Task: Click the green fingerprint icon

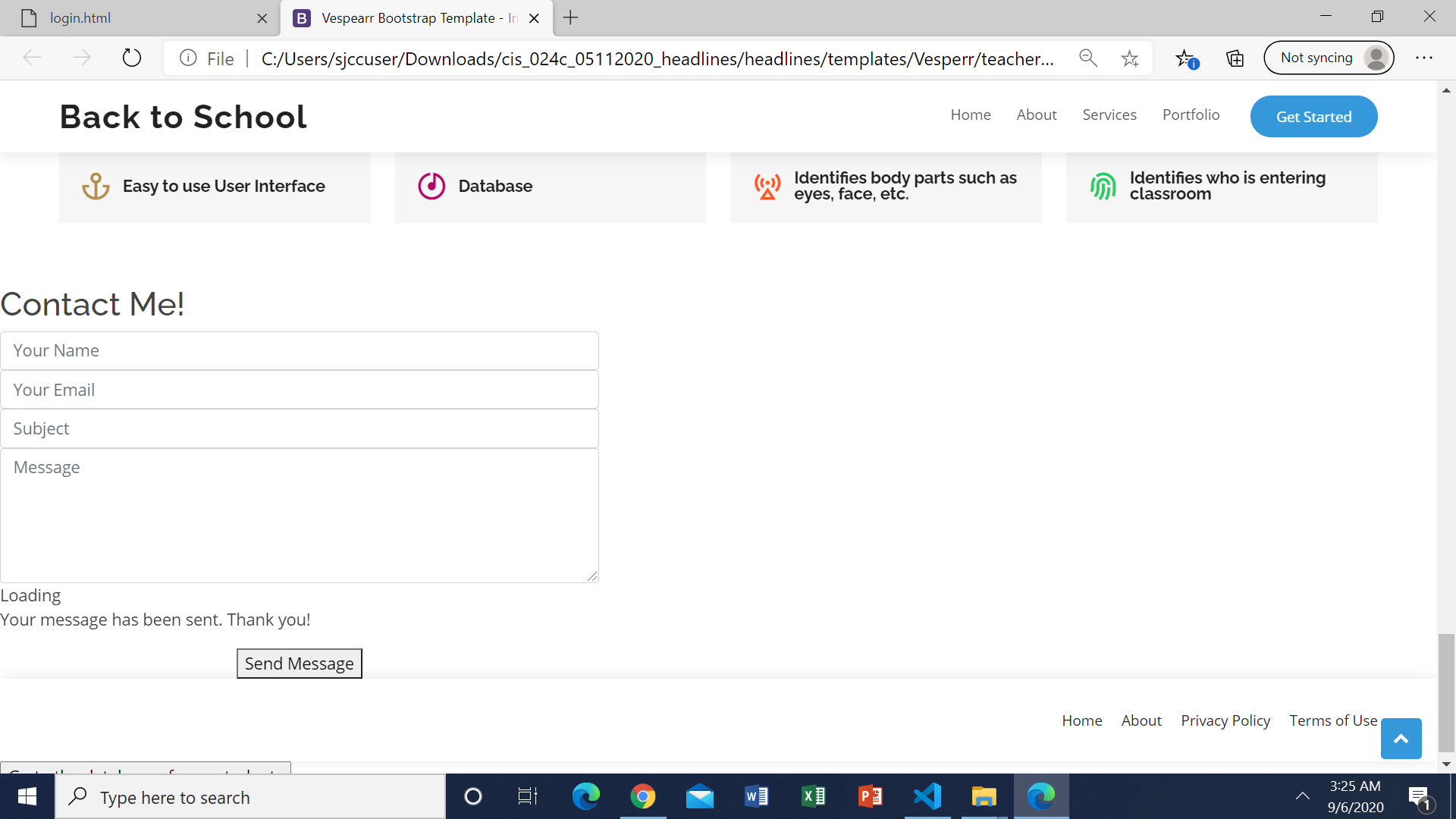Action: (x=1103, y=186)
